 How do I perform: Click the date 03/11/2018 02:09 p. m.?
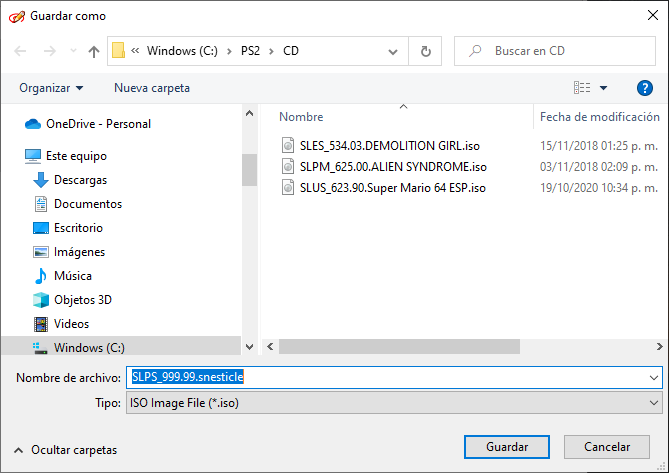[x=599, y=167]
